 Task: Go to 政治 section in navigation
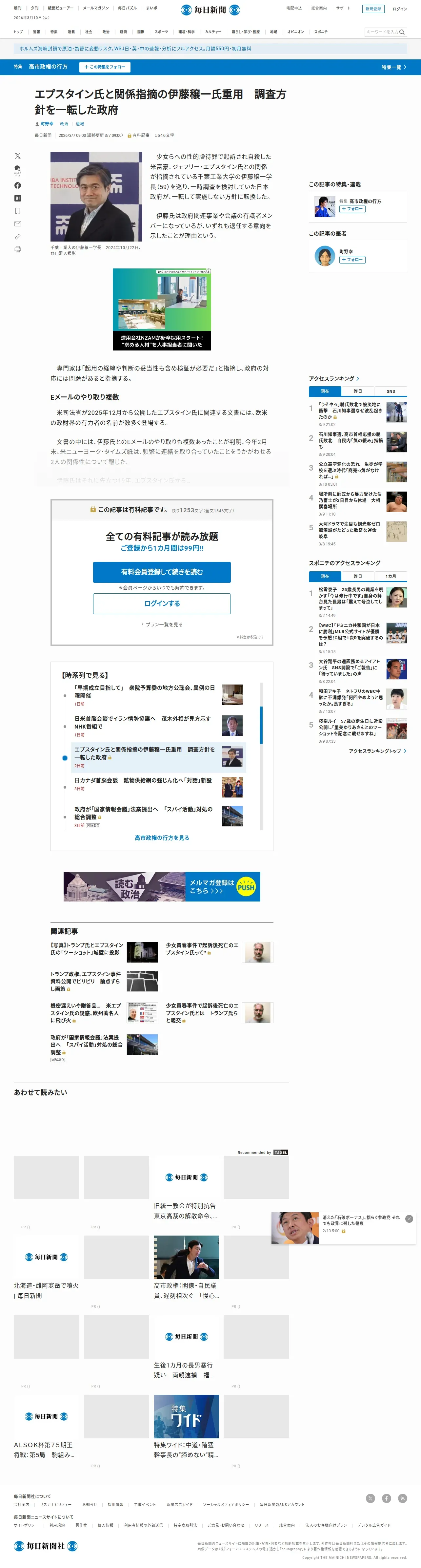(x=106, y=32)
